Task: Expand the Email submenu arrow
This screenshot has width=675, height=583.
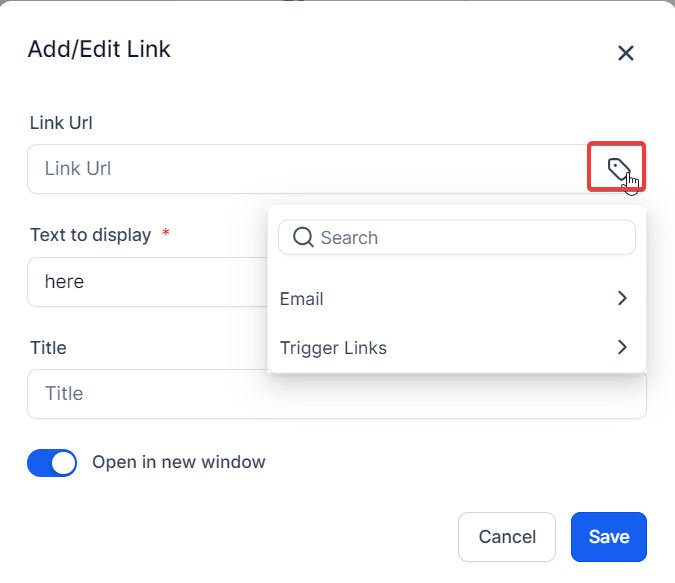Action: pyautogui.click(x=622, y=298)
